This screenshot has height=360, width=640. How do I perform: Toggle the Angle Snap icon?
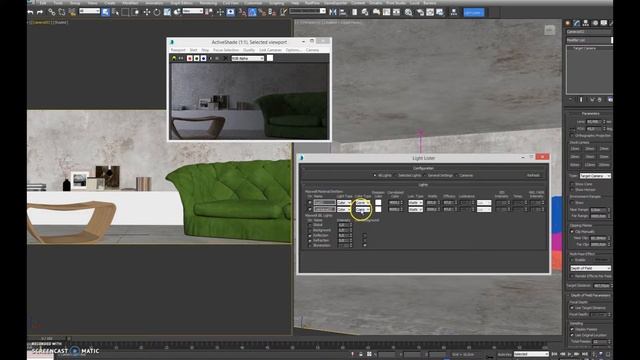252,12
